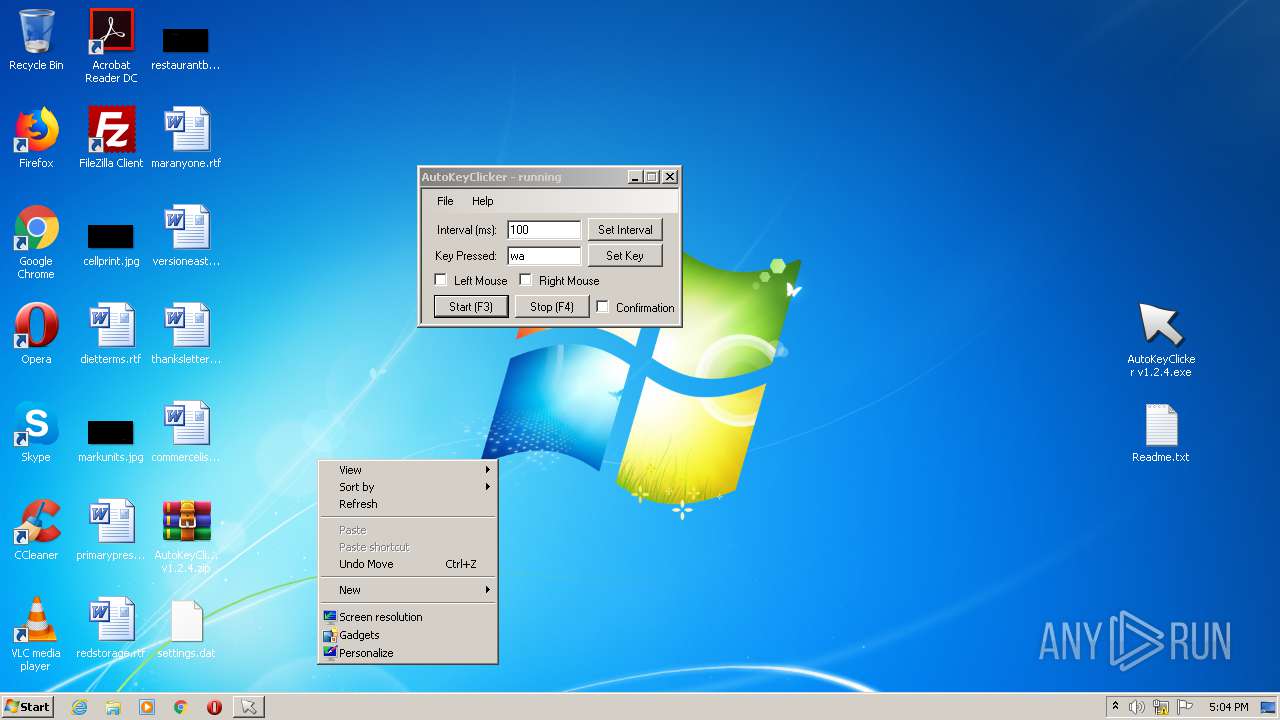Click the Action Center flag icon
The height and width of the screenshot is (720, 1280).
click(x=1185, y=707)
